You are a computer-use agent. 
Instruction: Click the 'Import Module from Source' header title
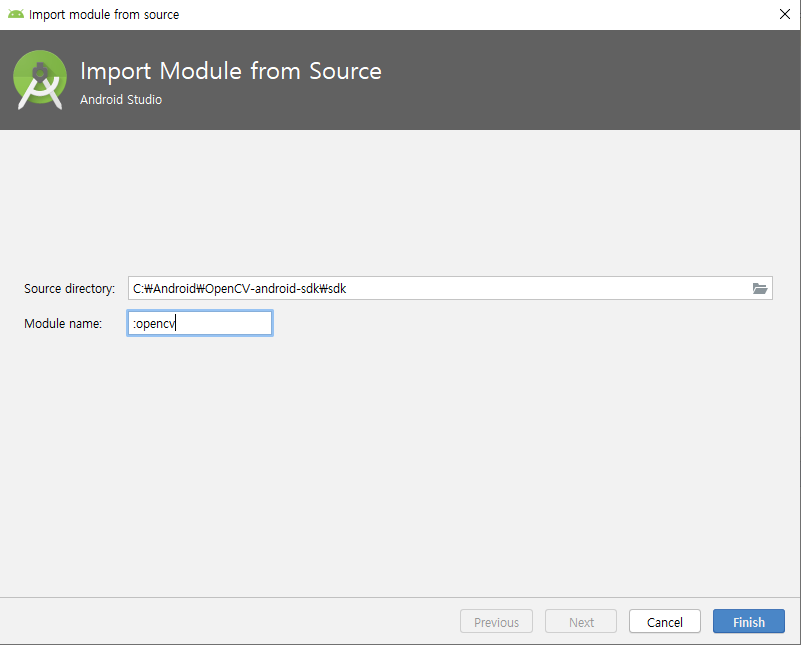230,72
